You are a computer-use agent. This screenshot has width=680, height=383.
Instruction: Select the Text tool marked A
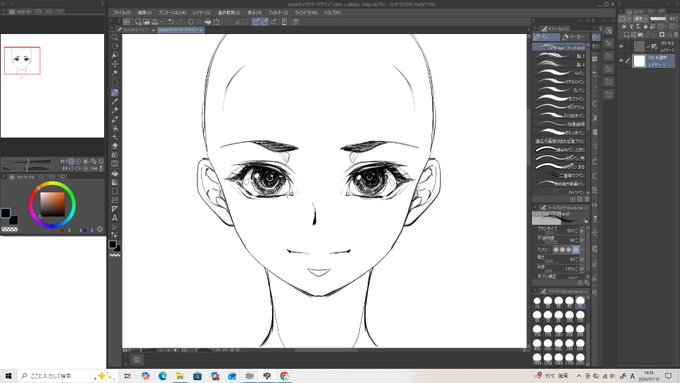114,218
